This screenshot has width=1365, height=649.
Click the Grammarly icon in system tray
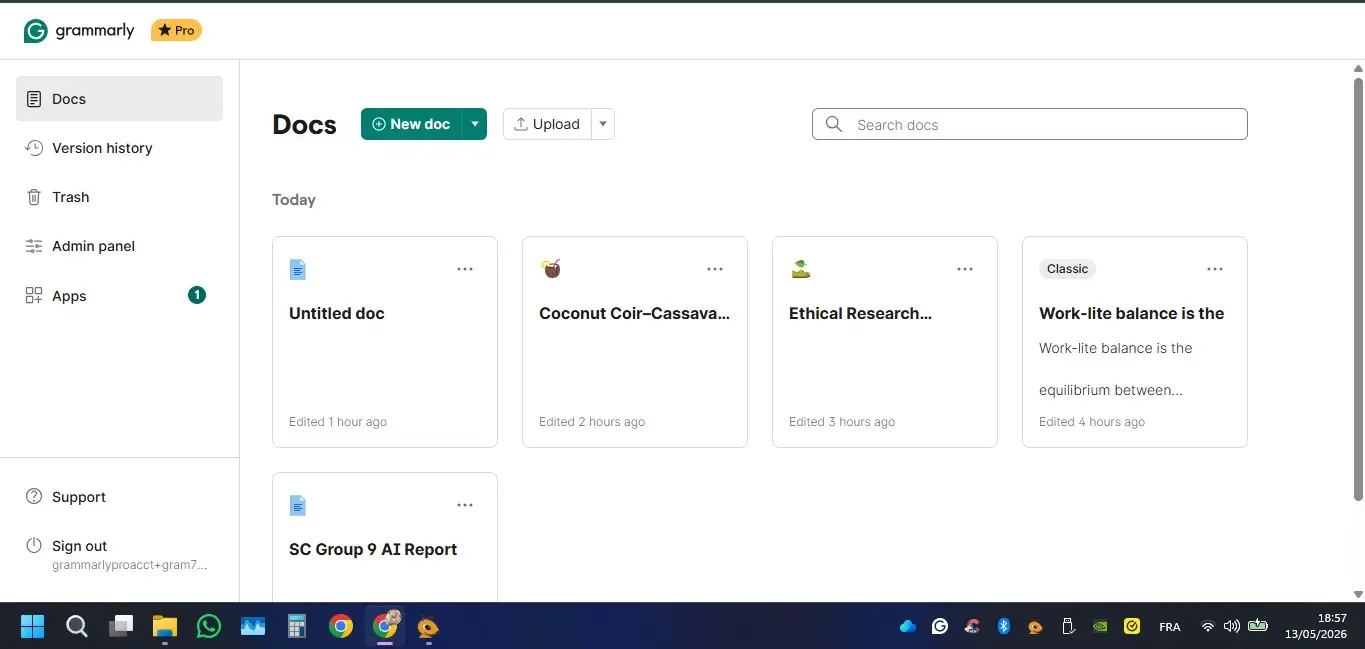(940, 627)
